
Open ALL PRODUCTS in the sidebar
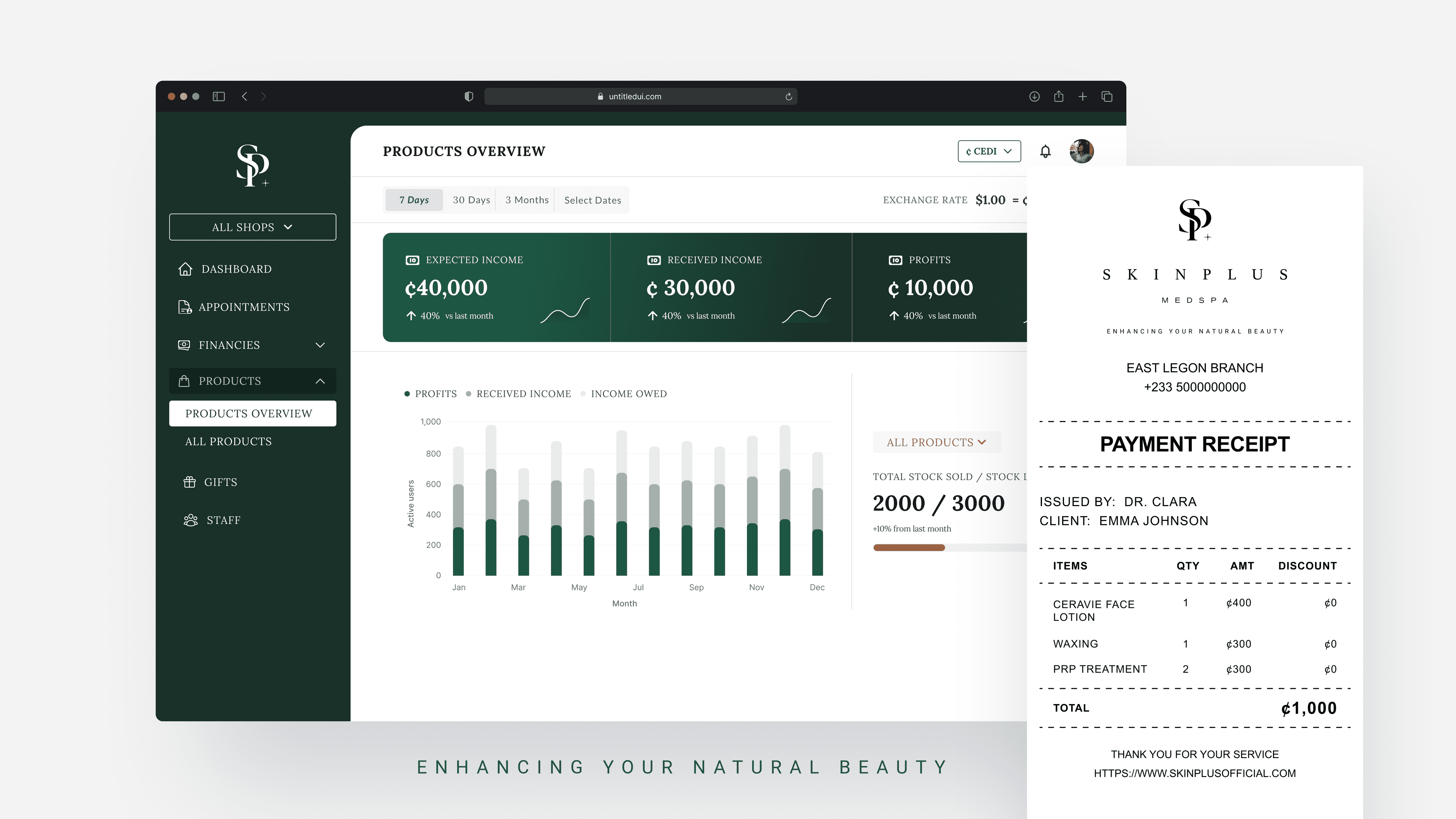coord(228,441)
